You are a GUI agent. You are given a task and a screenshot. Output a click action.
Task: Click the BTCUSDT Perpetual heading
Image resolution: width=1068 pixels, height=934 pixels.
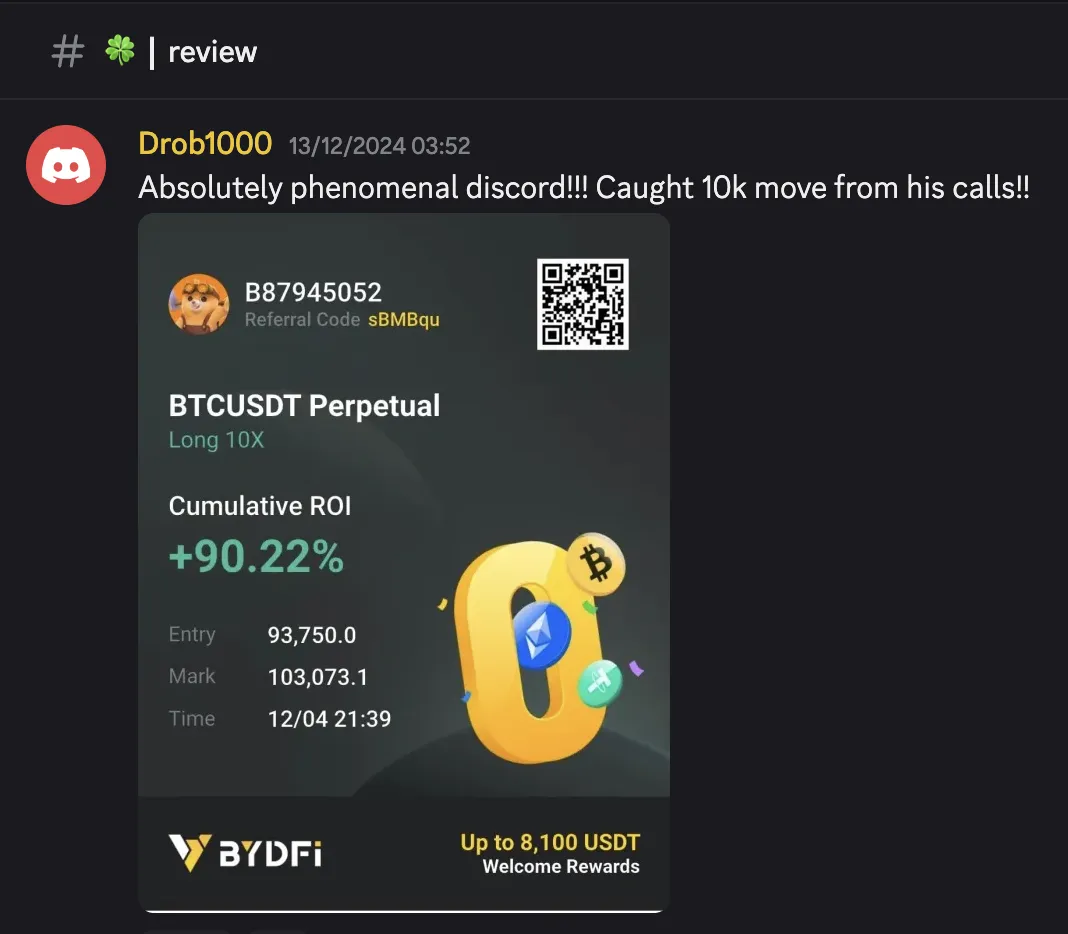(x=304, y=406)
